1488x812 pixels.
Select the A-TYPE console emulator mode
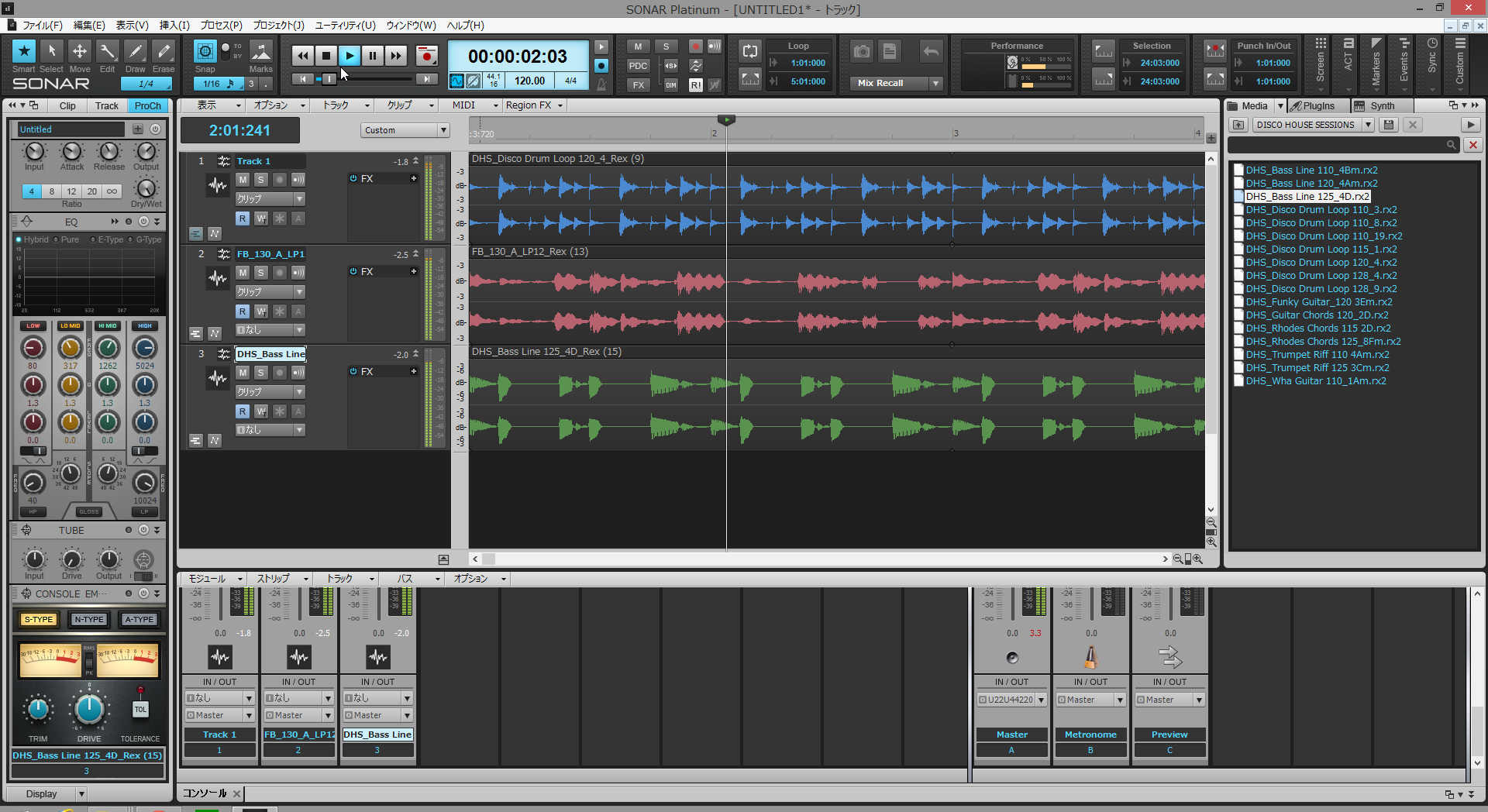(139, 620)
